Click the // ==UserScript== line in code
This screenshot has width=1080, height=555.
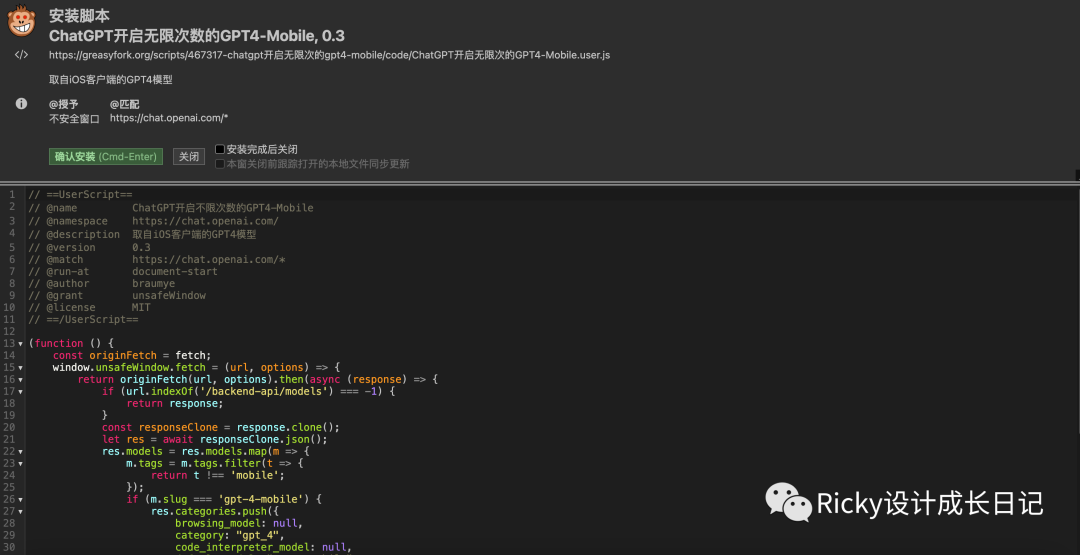[x=80, y=195]
